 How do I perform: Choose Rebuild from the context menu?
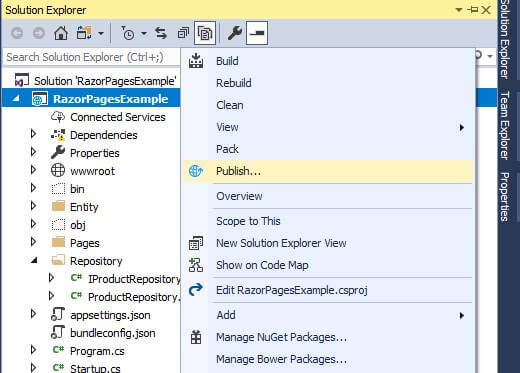(328, 83)
